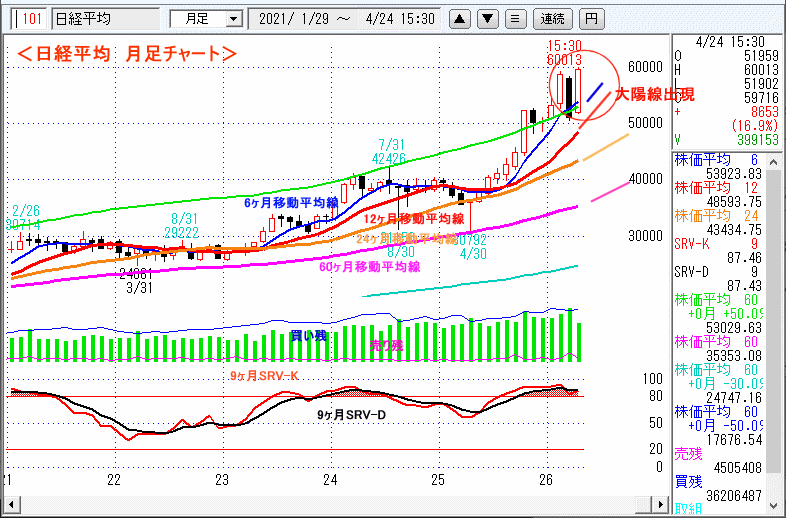This screenshot has height=518, width=786.
Task: Click the 40000 price axis label
Action: pos(645,179)
